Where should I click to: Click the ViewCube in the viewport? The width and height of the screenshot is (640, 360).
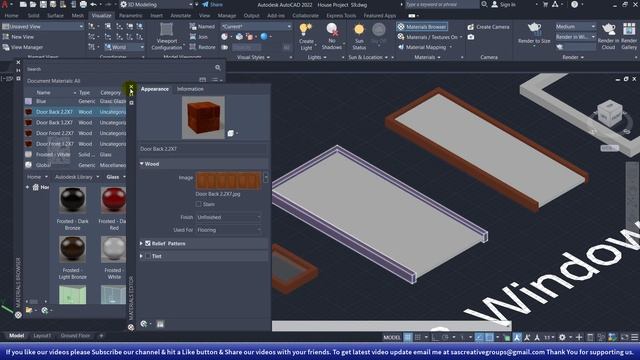(x=610, y=114)
